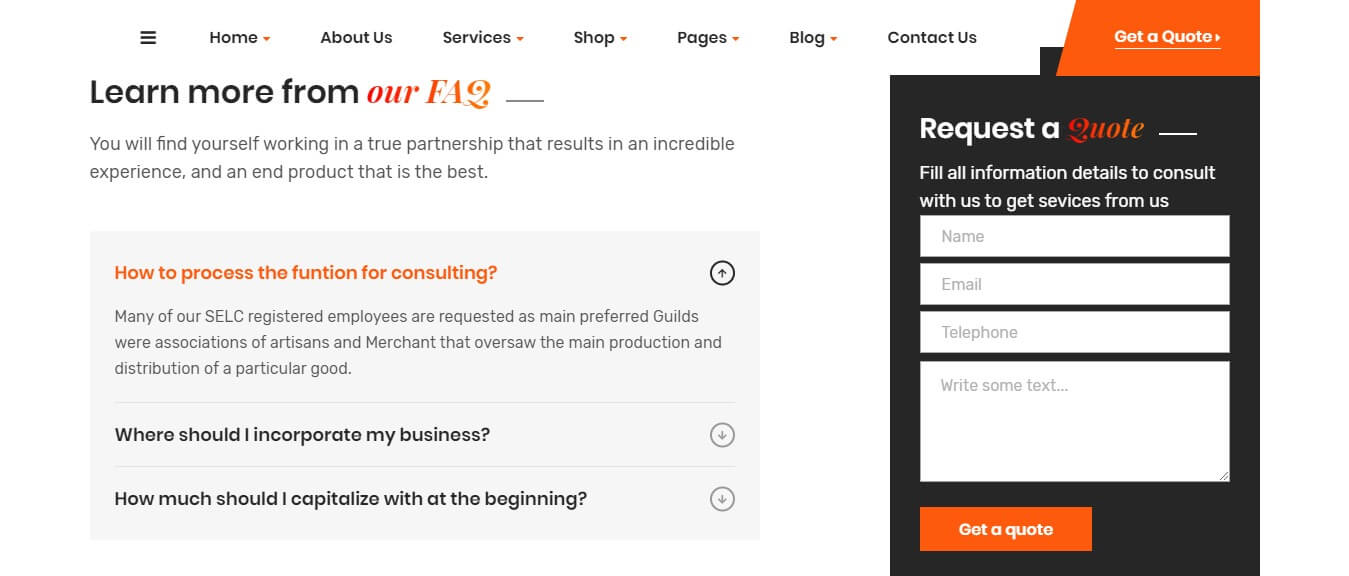Open the Home dropdown menu

pyautogui.click(x=240, y=38)
